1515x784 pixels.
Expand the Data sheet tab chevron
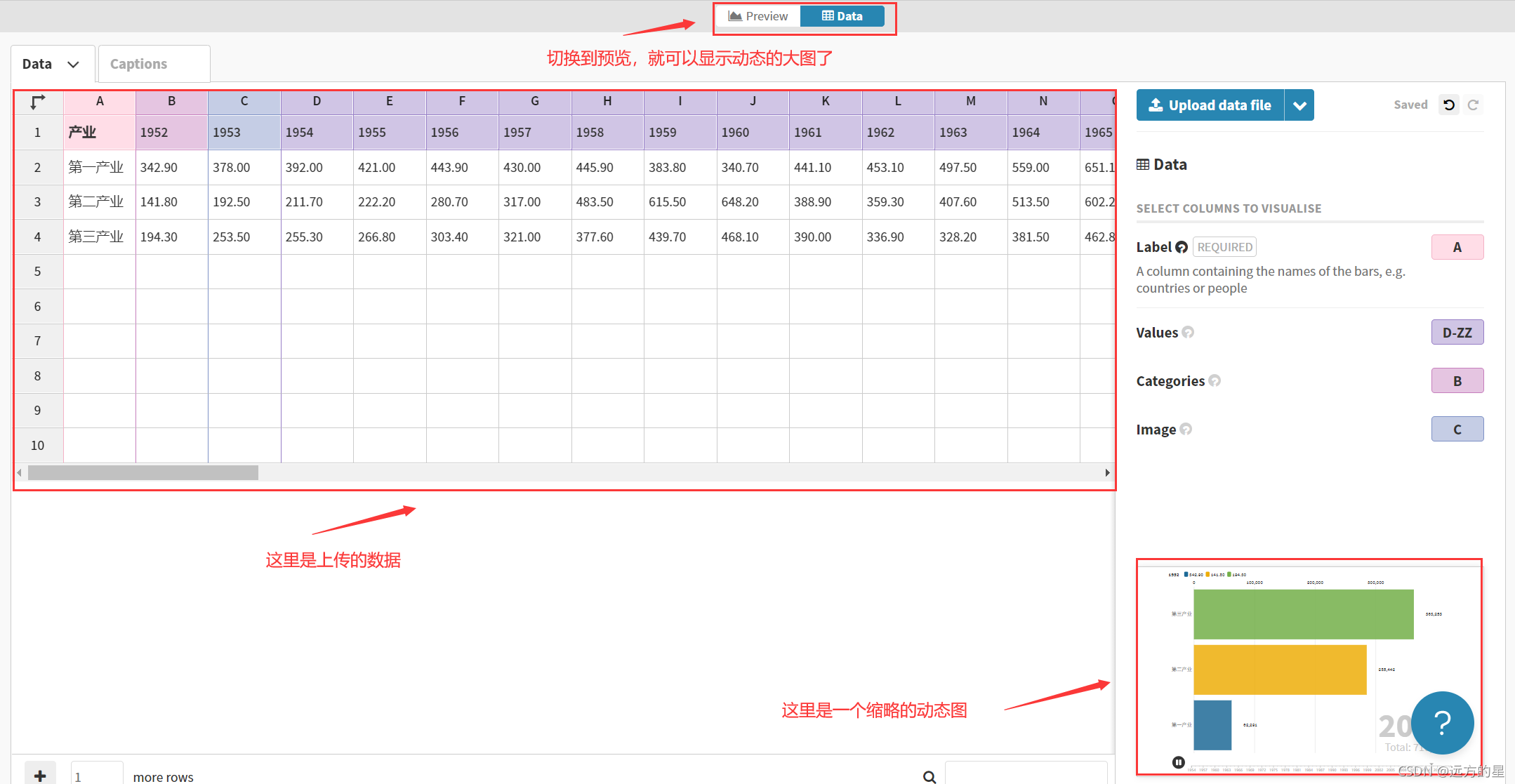pyautogui.click(x=73, y=65)
